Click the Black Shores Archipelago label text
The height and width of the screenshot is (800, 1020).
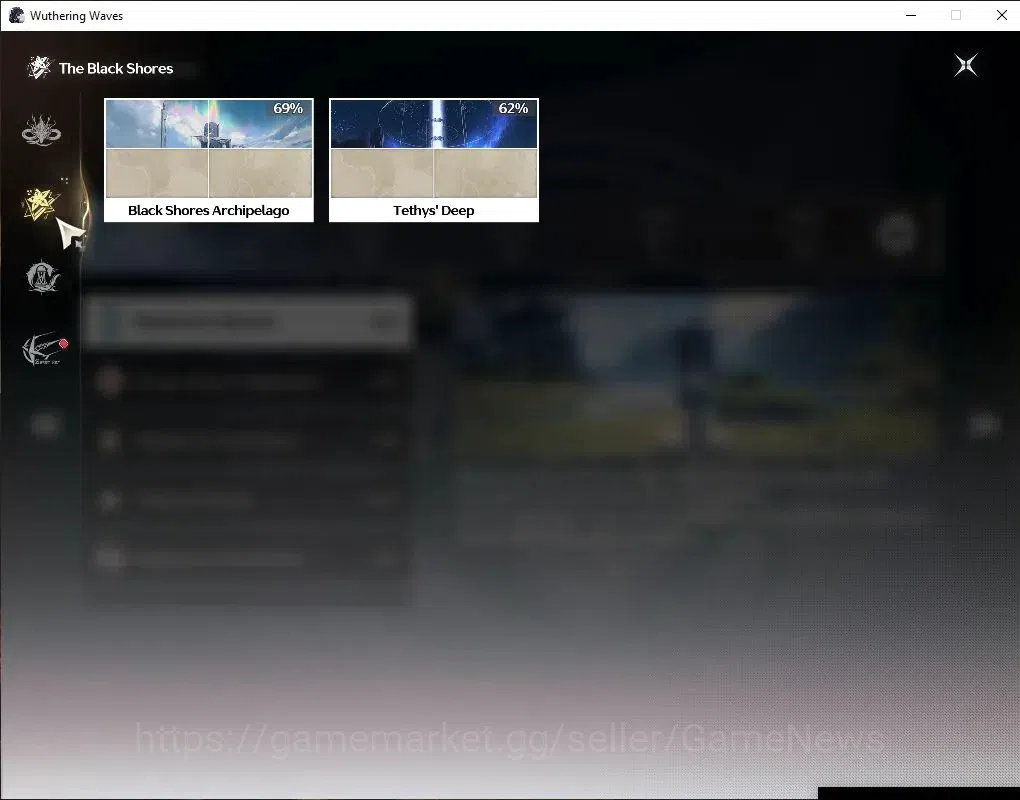pyautogui.click(x=209, y=210)
